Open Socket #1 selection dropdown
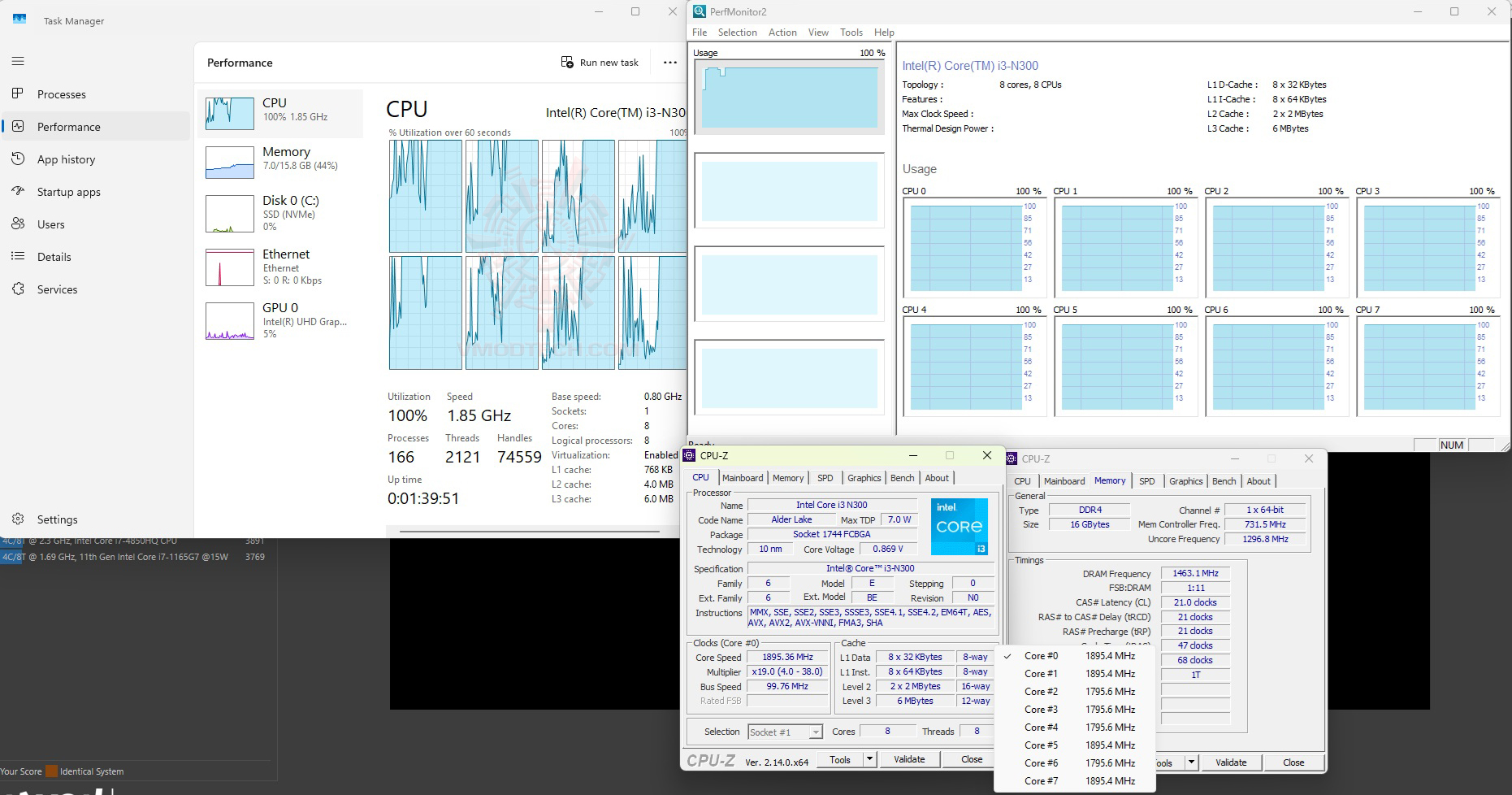 point(785,732)
